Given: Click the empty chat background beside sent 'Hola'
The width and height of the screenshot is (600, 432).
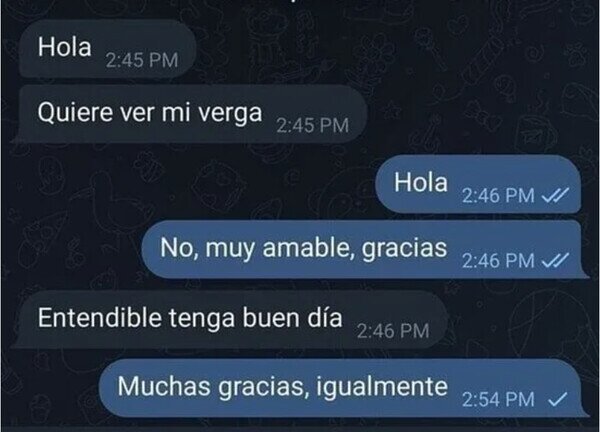Looking at the screenshot, I should coord(191,184).
